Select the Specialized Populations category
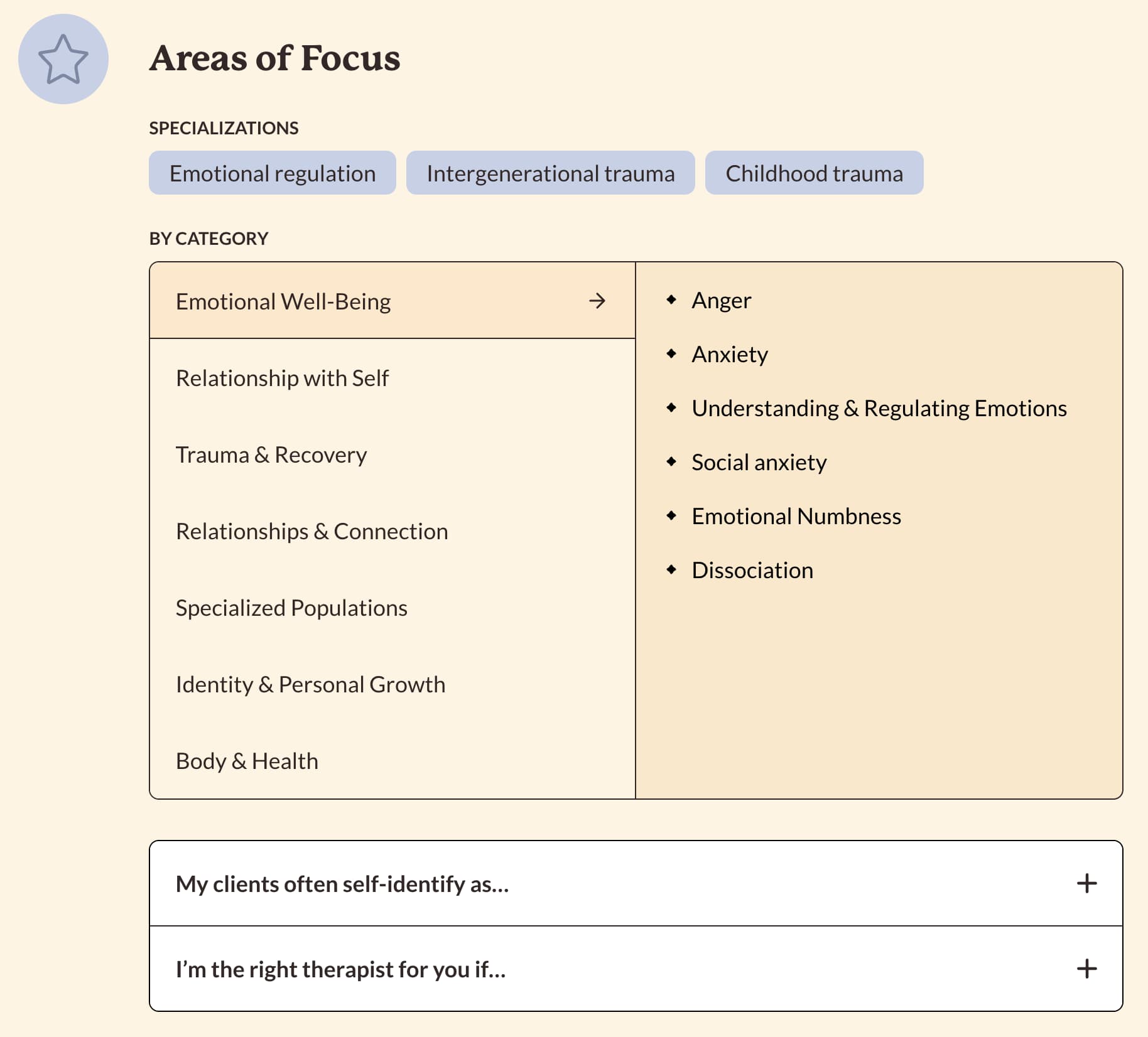Image resolution: width=1148 pixels, height=1037 pixels. (393, 608)
